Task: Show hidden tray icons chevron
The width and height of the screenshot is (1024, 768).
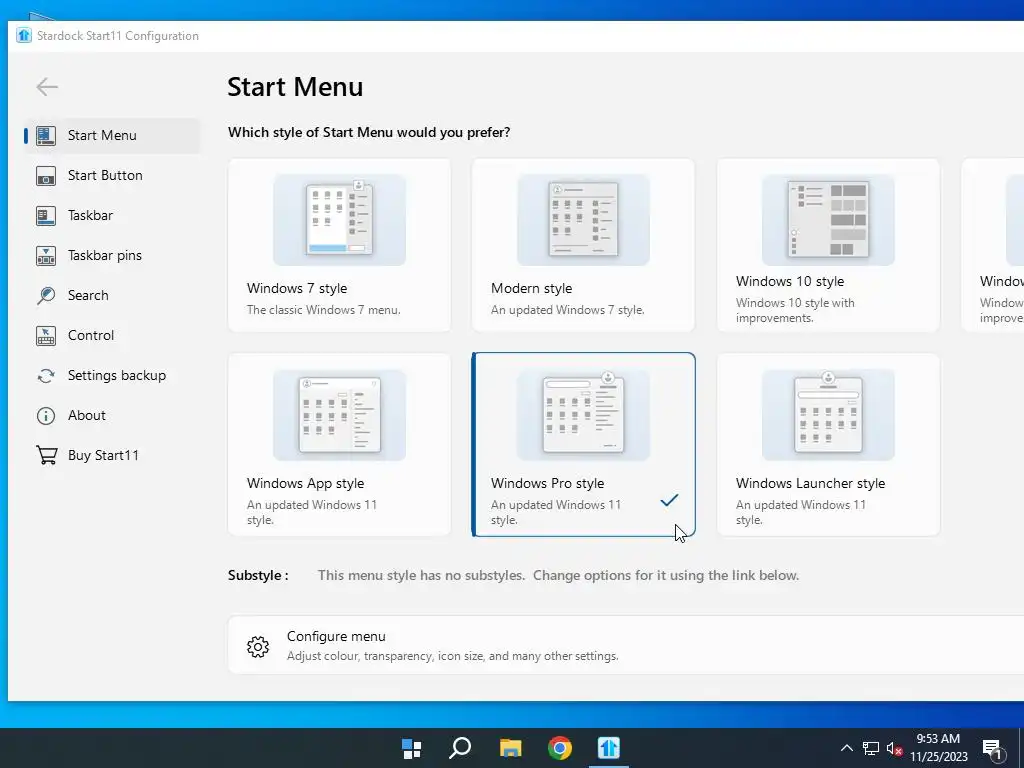Action: [x=846, y=748]
